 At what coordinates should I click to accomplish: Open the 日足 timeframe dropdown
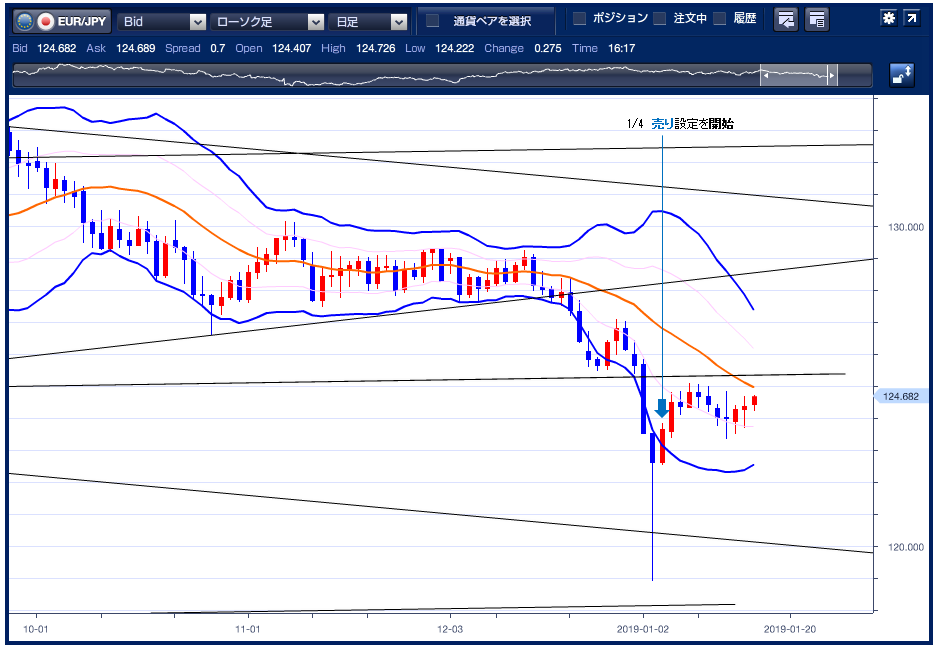(x=368, y=21)
